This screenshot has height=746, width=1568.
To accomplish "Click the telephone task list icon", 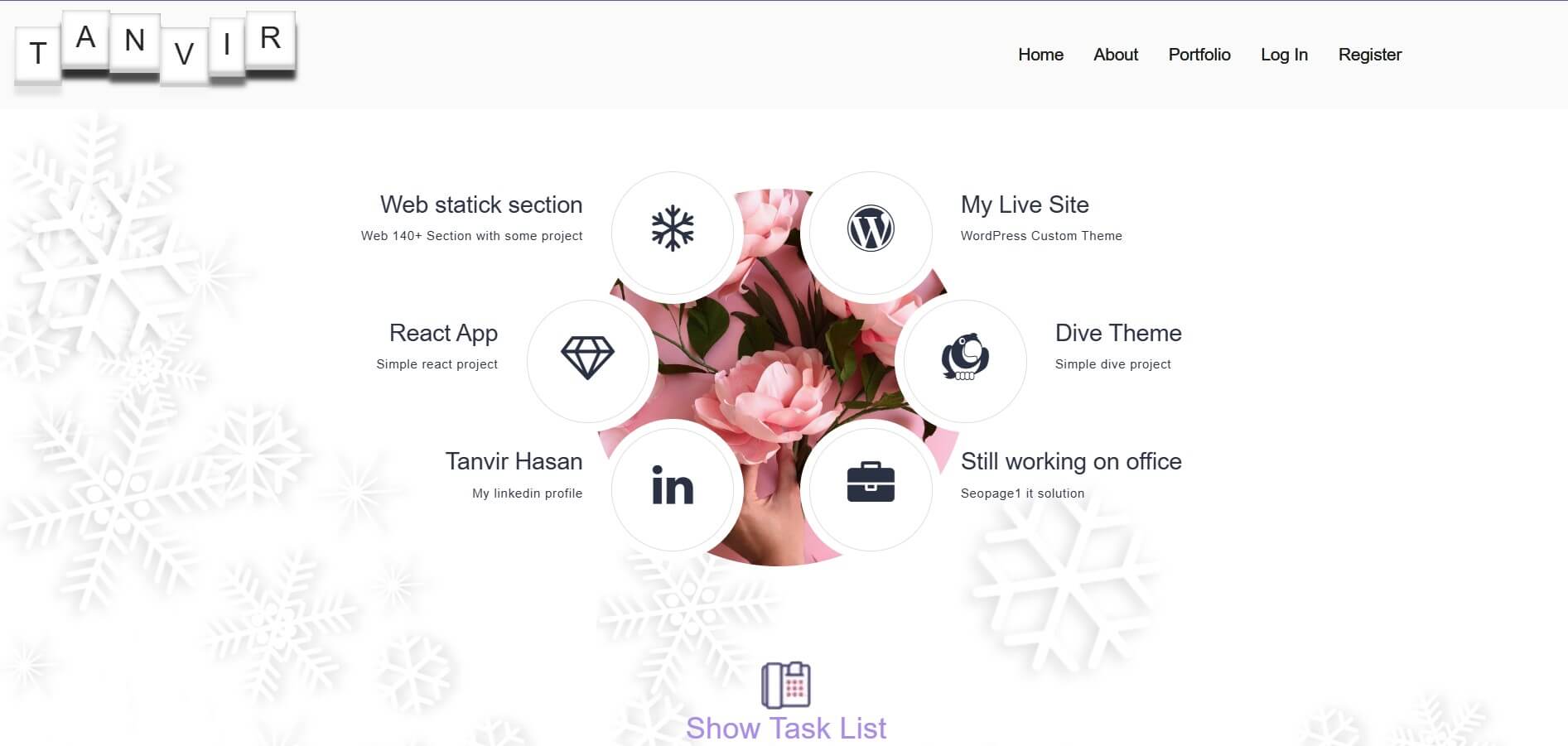I will click(x=786, y=685).
